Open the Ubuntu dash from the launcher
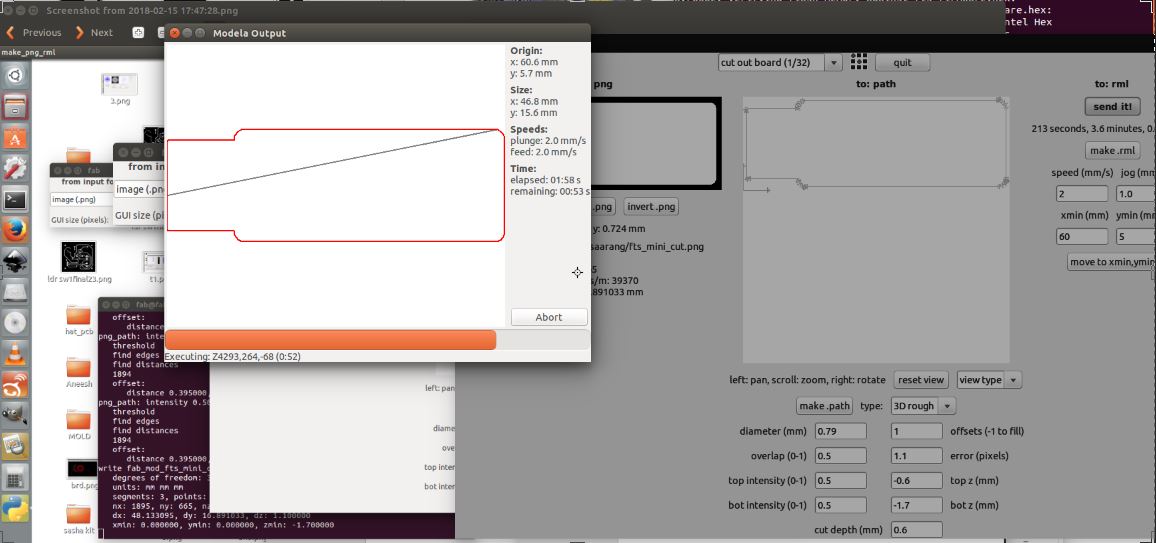Viewport: 1156px width, 543px height. pyautogui.click(x=15, y=75)
